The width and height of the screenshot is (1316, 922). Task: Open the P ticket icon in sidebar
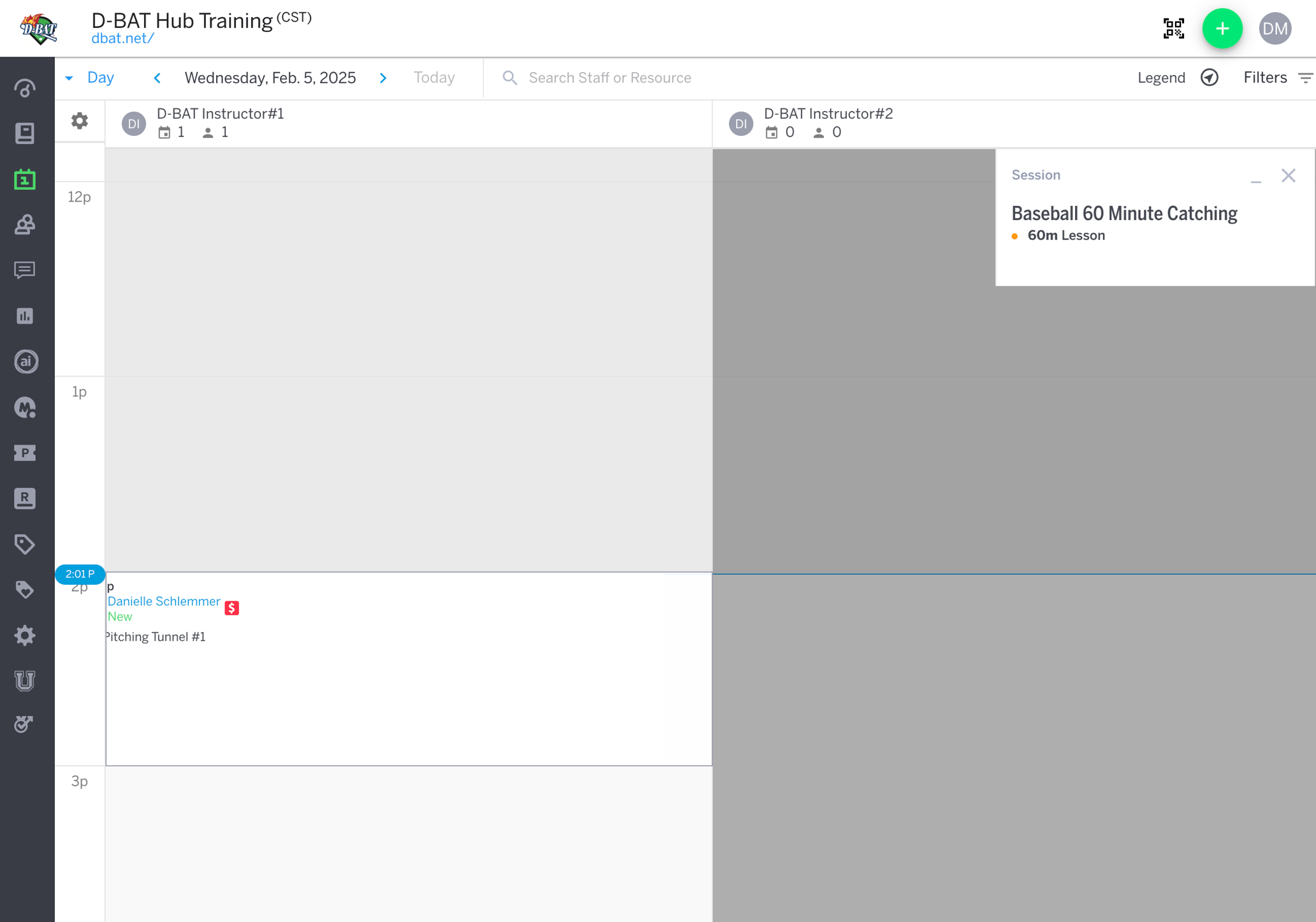(x=25, y=453)
